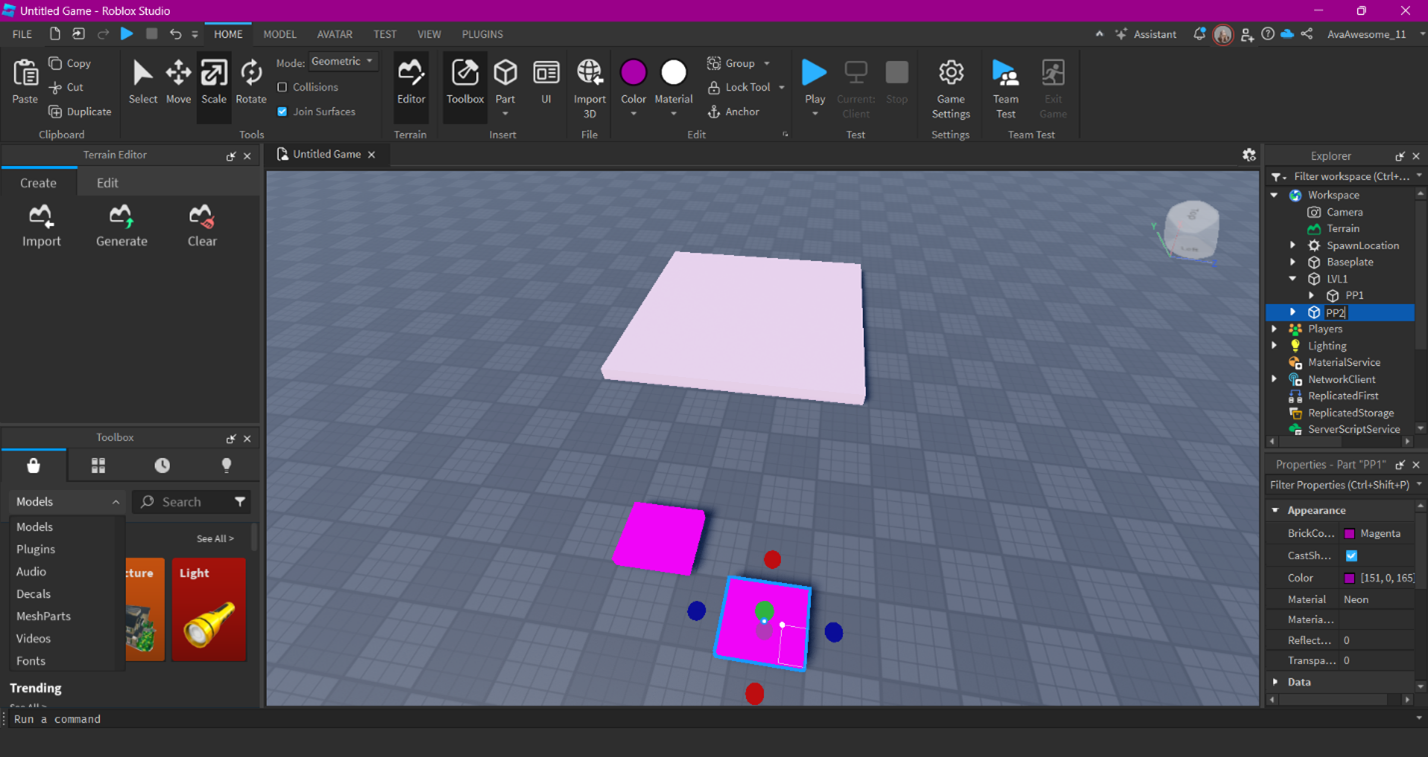Click the Toolbox search filter icon
1428x757 pixels.
click(x=240, y=502)
